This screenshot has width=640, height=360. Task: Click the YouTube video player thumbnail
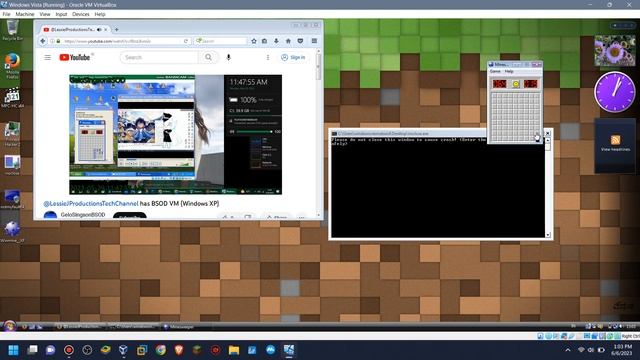176,135
